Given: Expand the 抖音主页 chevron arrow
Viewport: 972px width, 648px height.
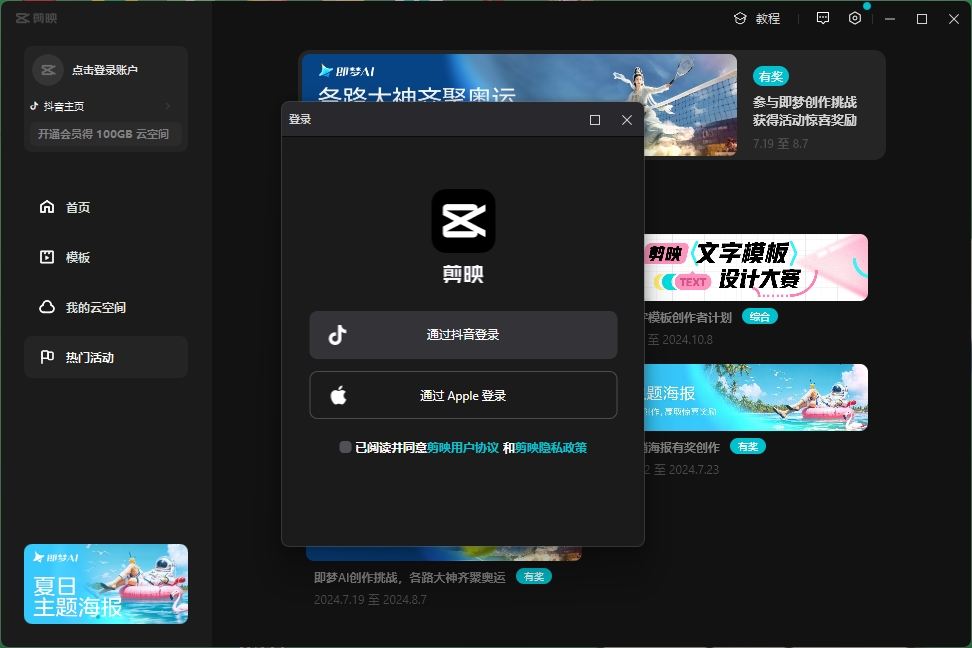Looking at the screenshot, I should click(x=168, y=106).
